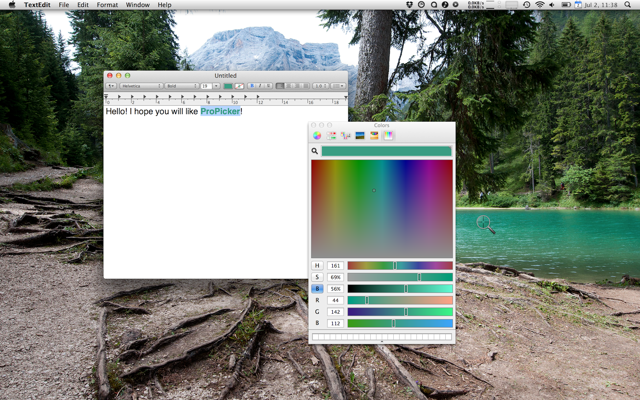Center align text in TextEdit toolbar
The height and width of the screenshot is (400, 640).
point(289,86)
